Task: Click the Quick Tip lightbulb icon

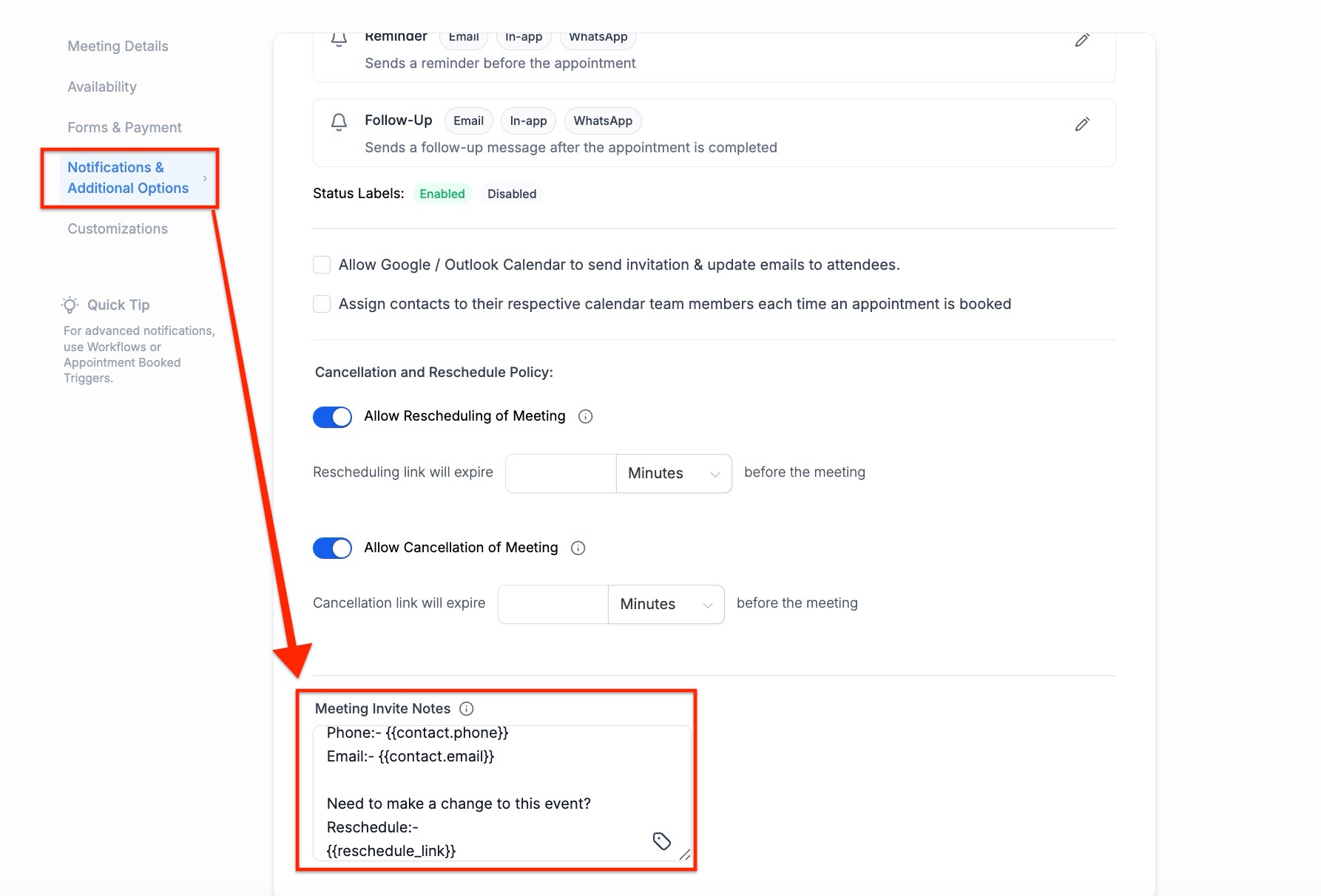Action: pyautogui.click(x=70, y=305)
